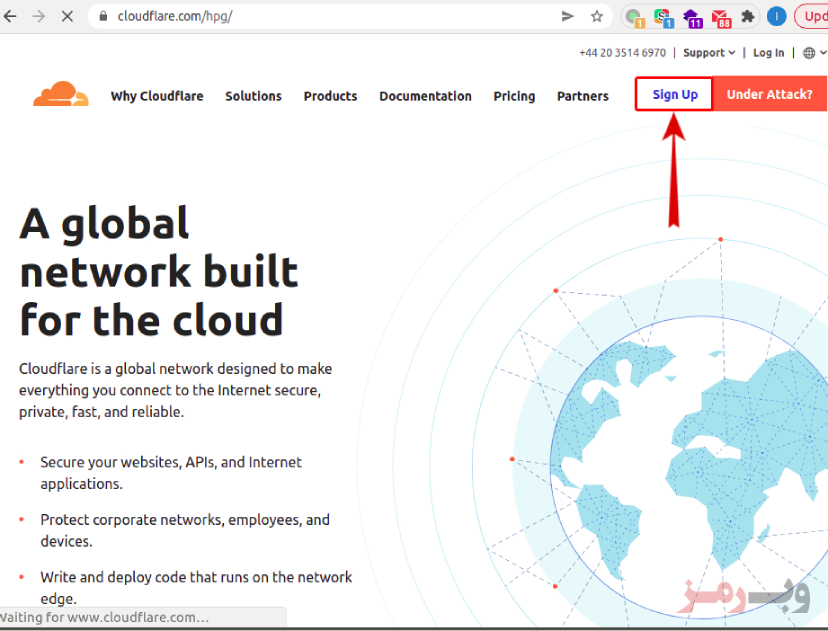Click the bullet "Protect corporate networks, employees, and devices."
828x631 pixels.
tap(185, 530)
